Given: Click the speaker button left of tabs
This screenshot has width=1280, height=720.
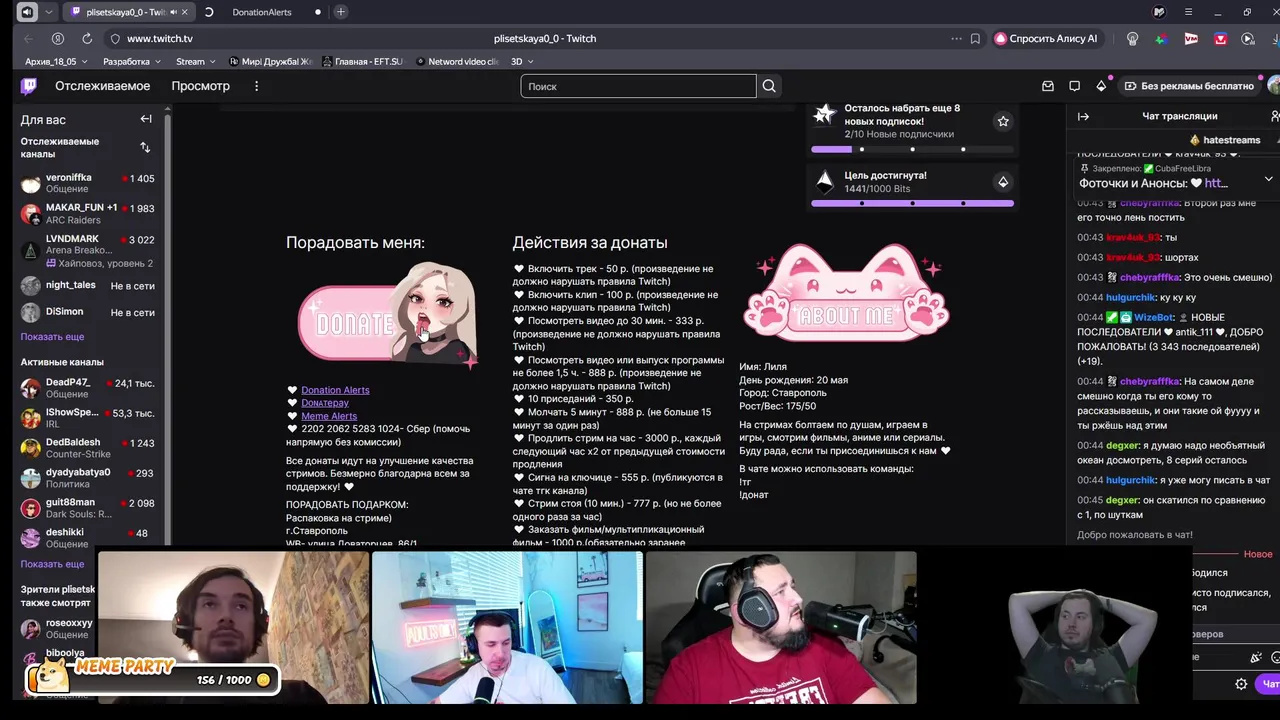Looking at the screenshot, I should coord(27,12).
